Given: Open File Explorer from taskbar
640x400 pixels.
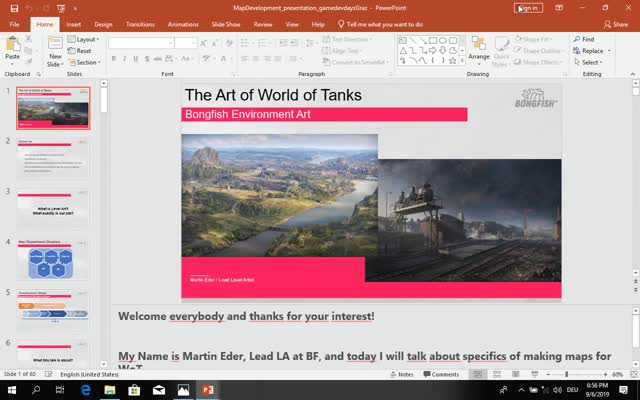Looking at the screenshot, I should point(109,390).
